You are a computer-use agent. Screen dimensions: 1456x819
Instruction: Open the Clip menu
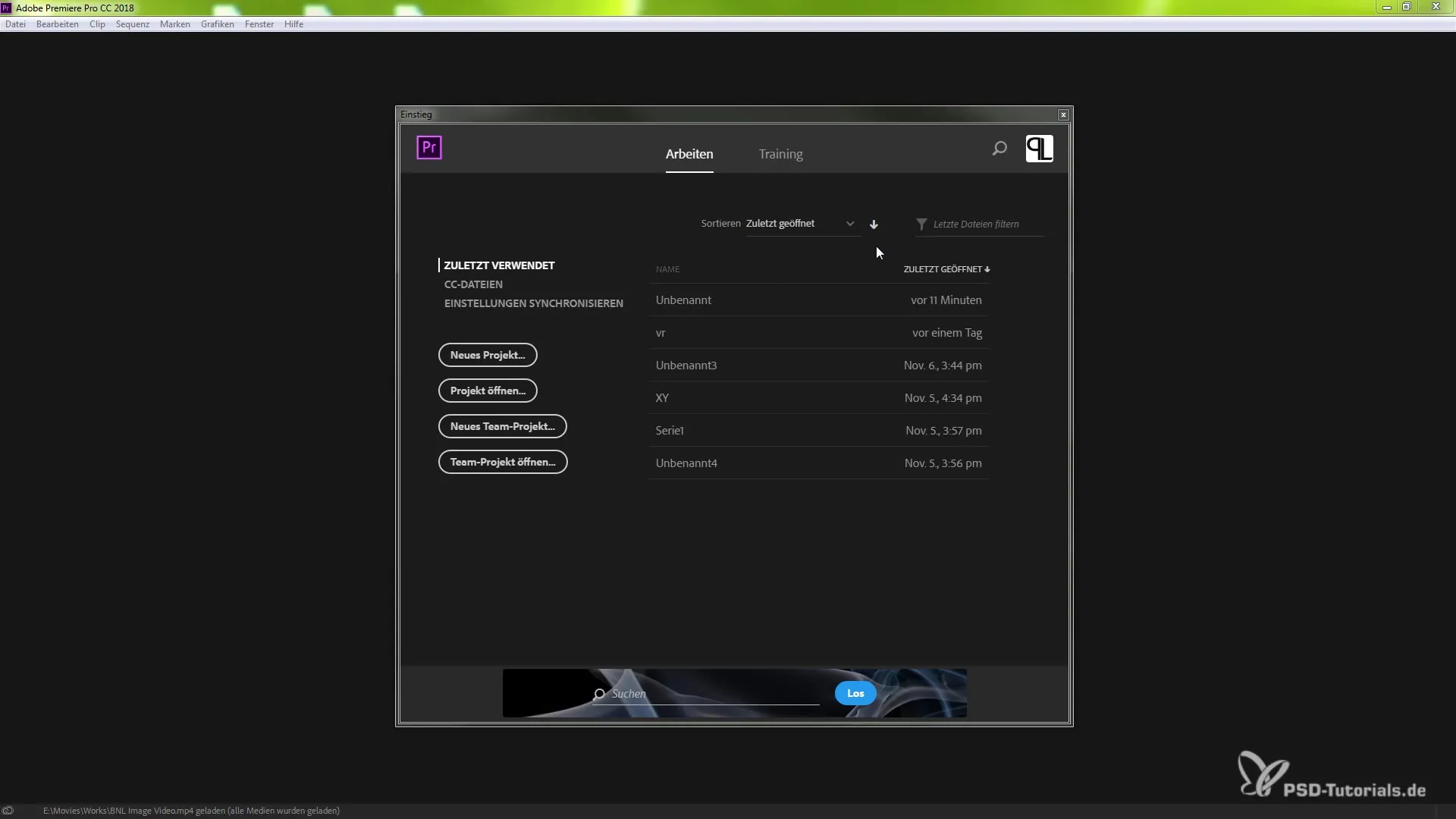[97, 24]
